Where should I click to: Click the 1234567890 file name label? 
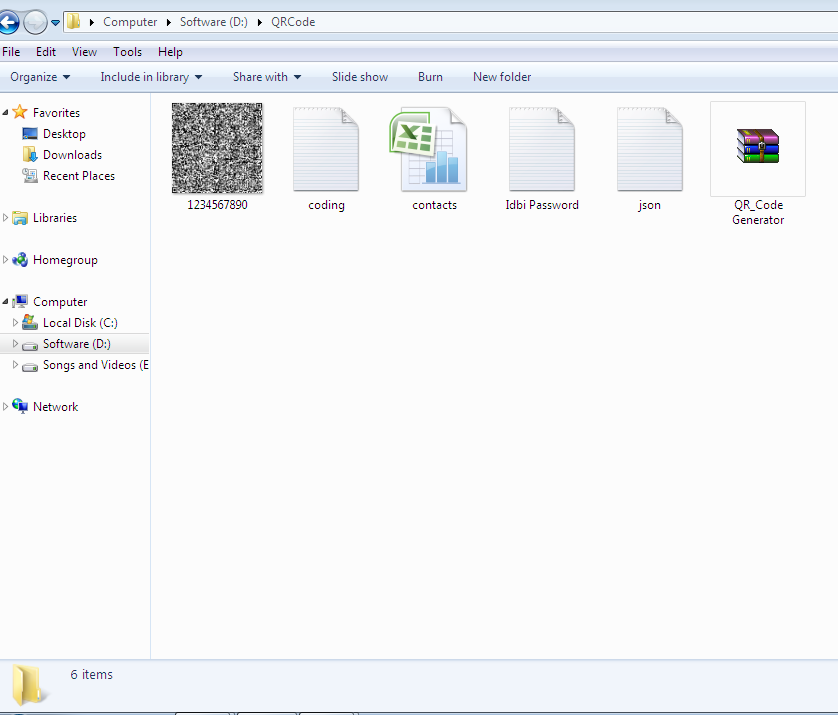(x=217, y=205)
